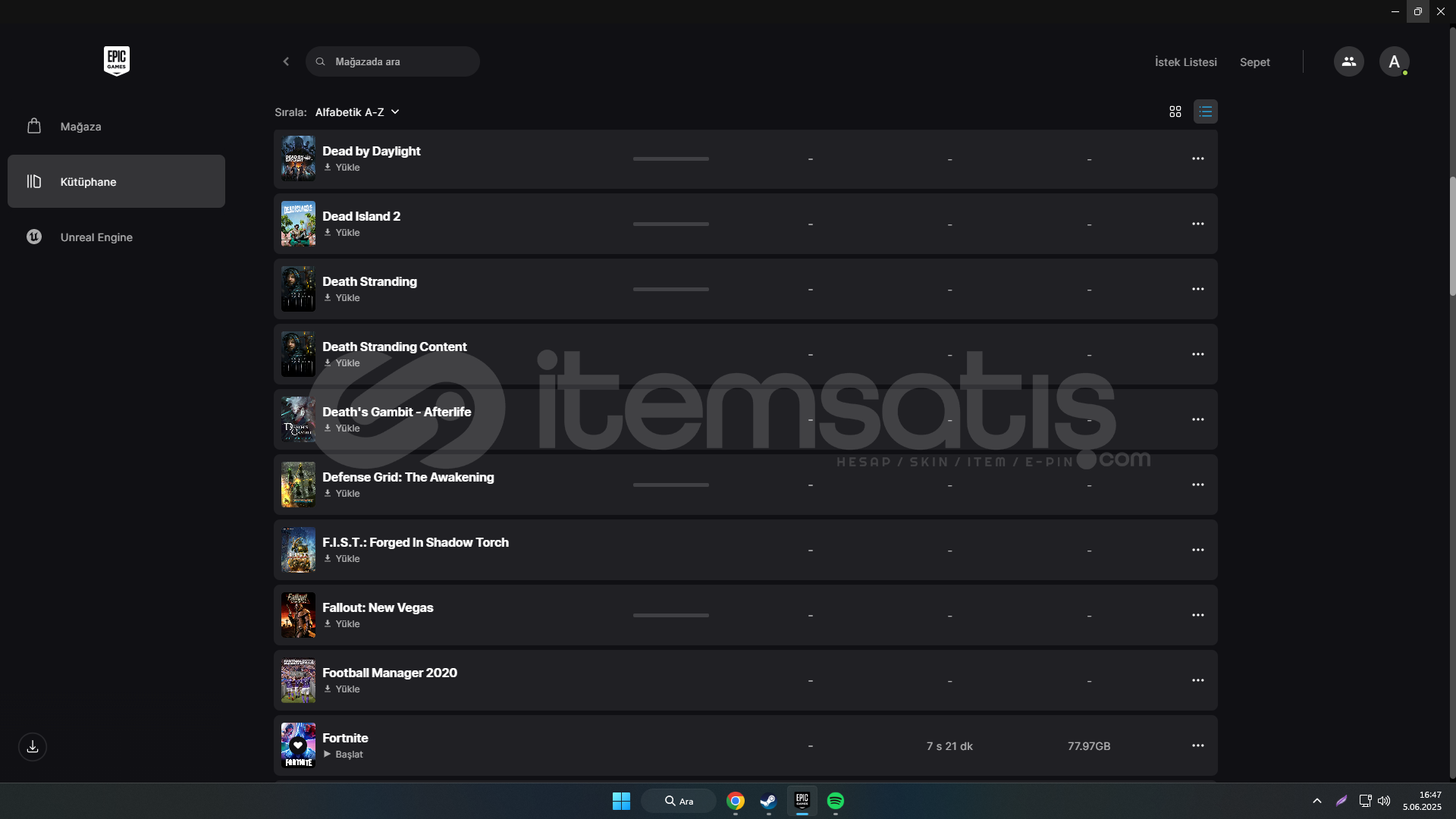This screenshot has height=819, width=1456.
Task: Open Sepet cart link
Action: [x=1254, y=62]
